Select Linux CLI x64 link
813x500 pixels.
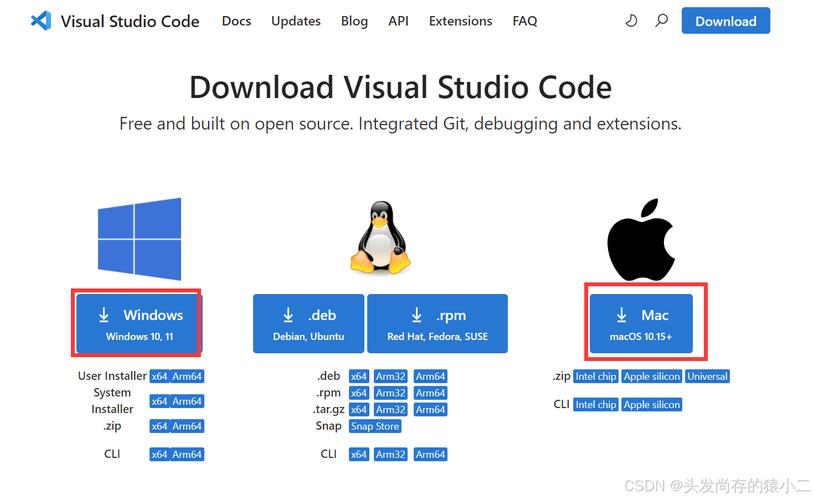359,454
